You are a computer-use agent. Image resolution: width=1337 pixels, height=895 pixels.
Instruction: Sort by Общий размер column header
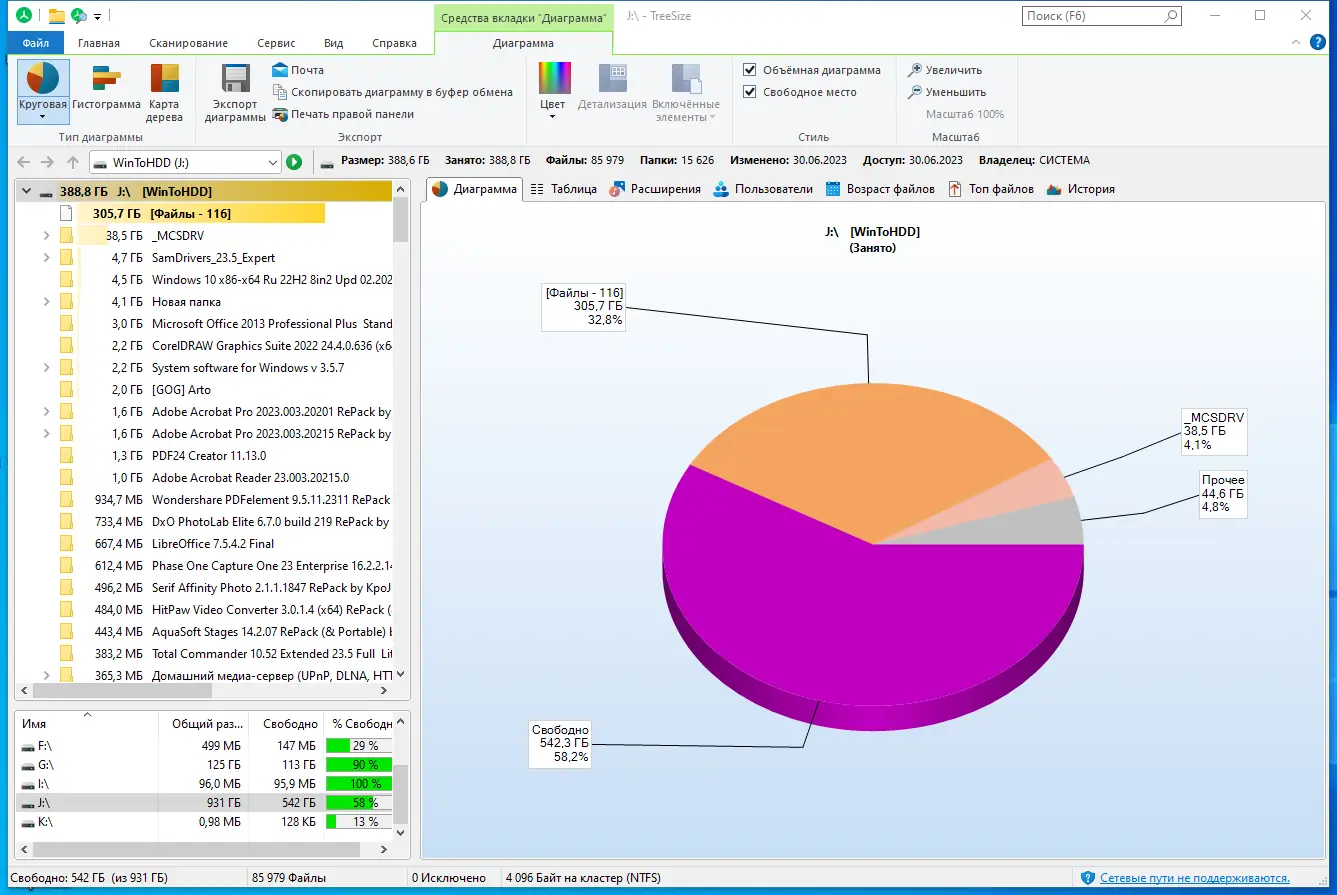[206, 723]
